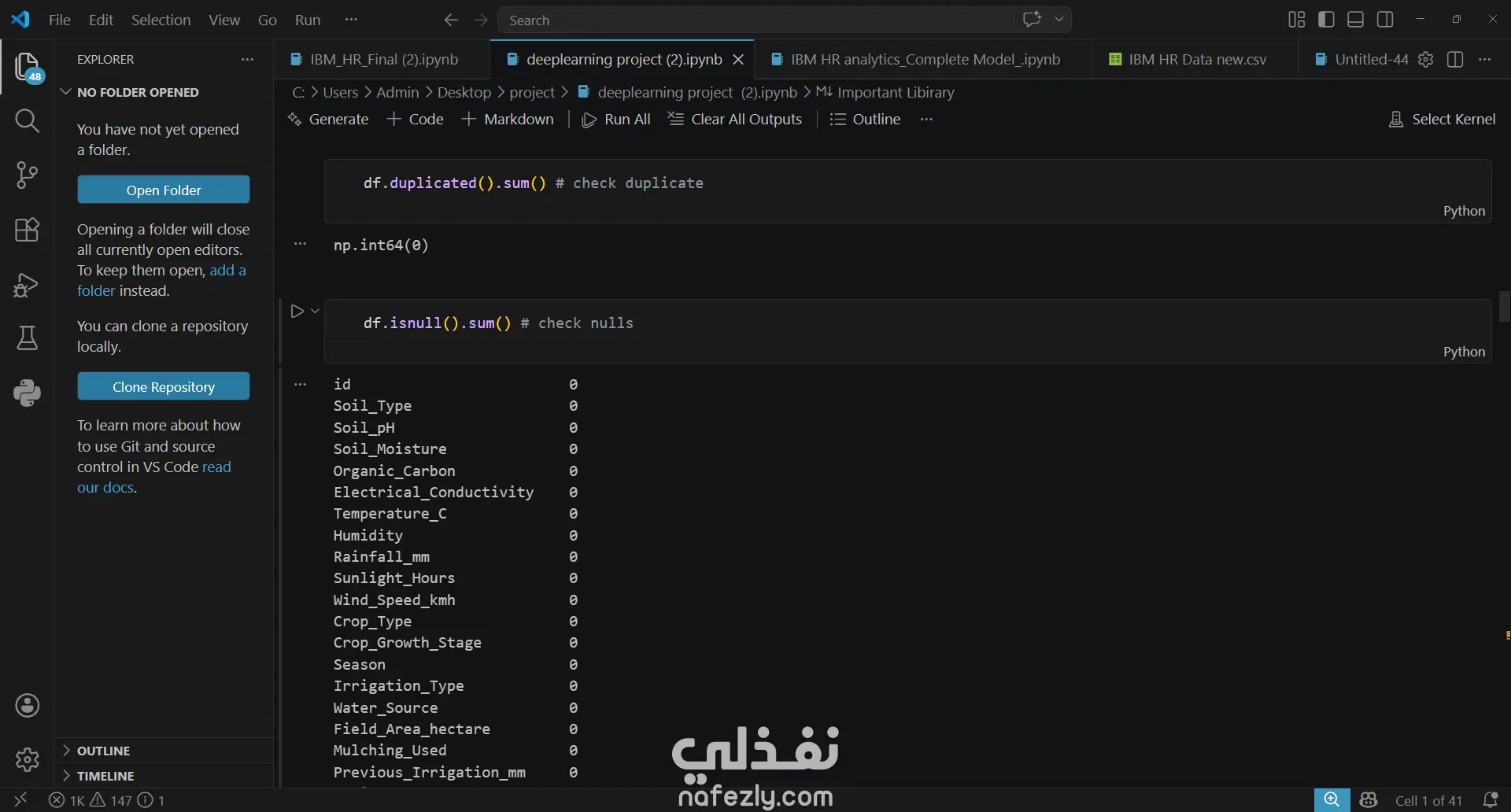Open Manage gear in activity bar
Image resolution: width=1511 pixels, height=812 pixels.
[x=28, y=759]
